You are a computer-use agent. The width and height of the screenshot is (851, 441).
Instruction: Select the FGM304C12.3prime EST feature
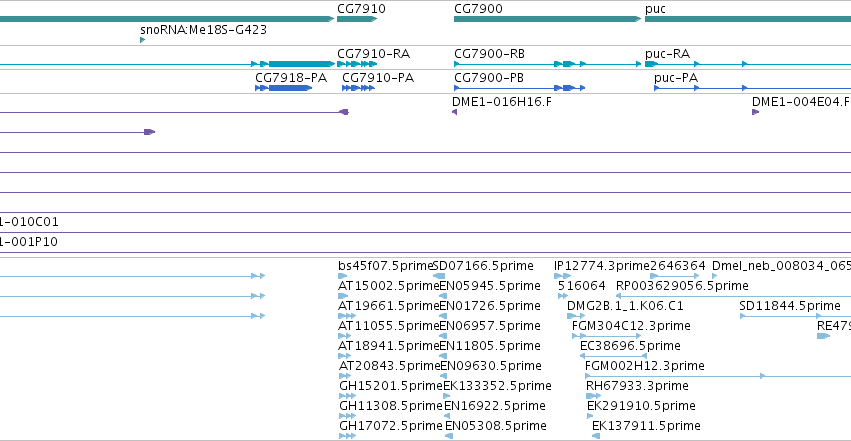(x=606, y=336)
